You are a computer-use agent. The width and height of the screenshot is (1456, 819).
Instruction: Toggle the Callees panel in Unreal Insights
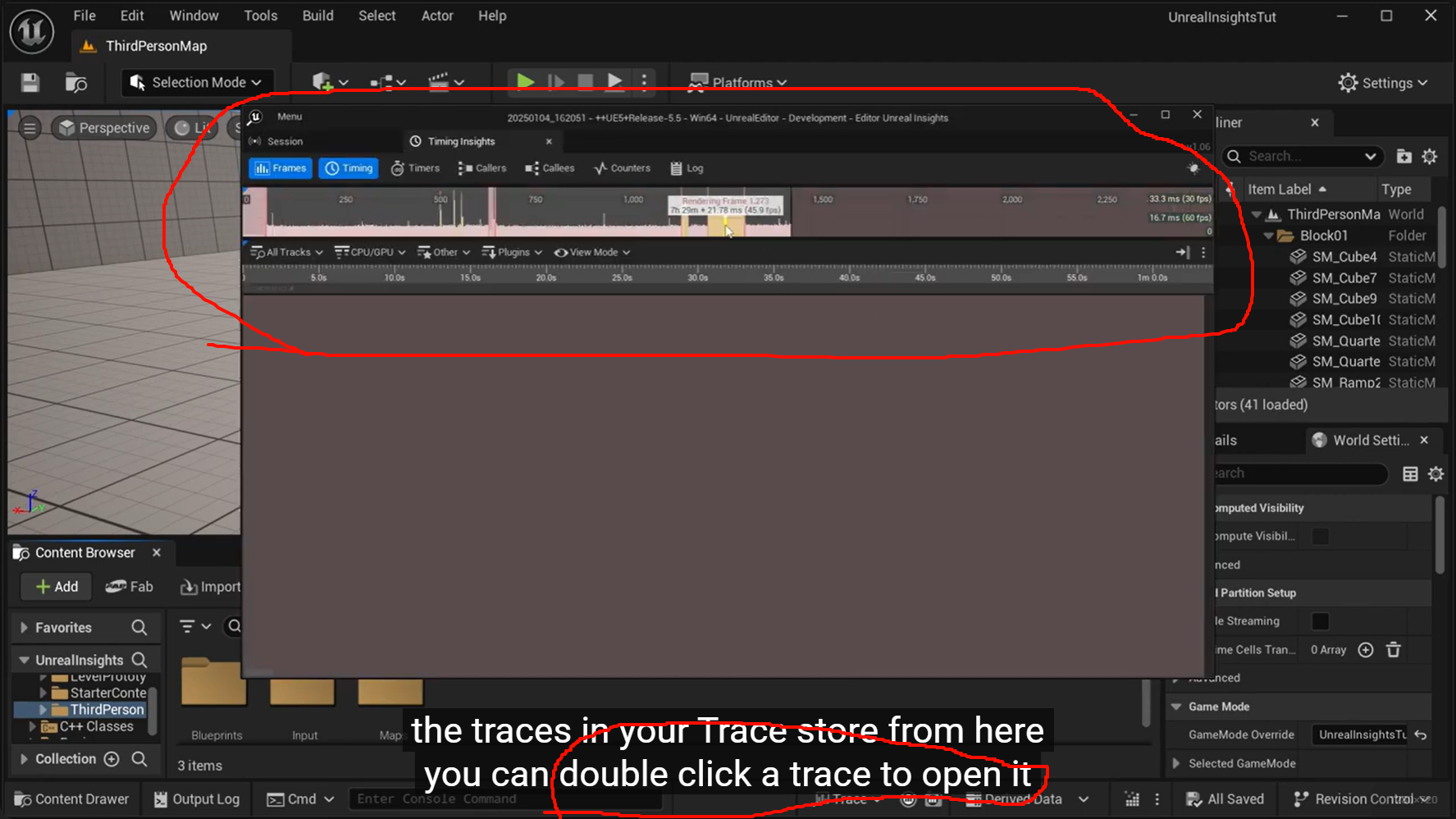click(550, 168)
